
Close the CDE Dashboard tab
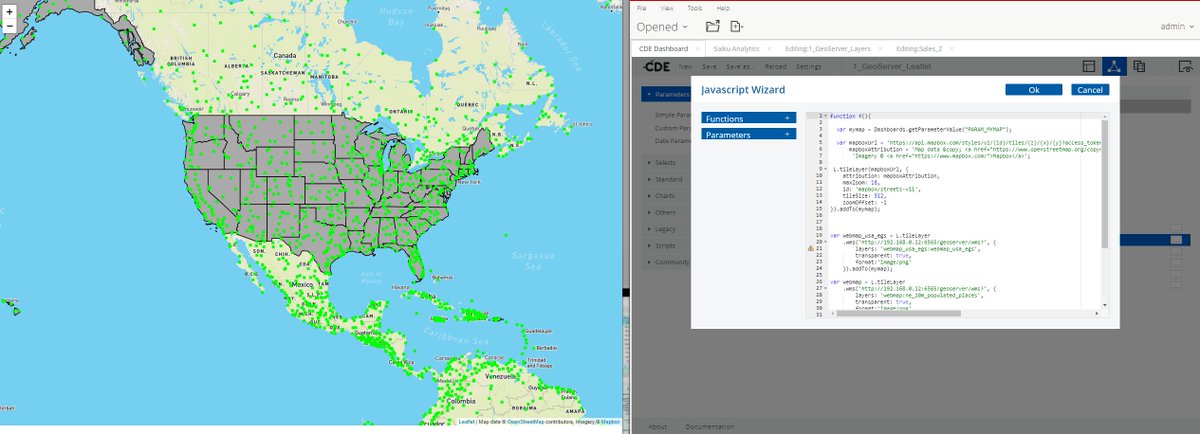699,48
